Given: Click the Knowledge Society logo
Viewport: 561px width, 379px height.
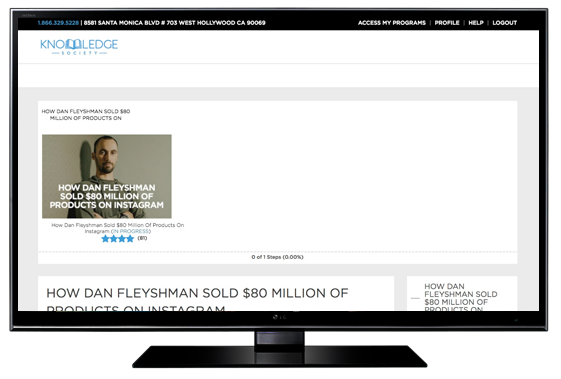Looking at the screenshot, I should click(79, 47).
